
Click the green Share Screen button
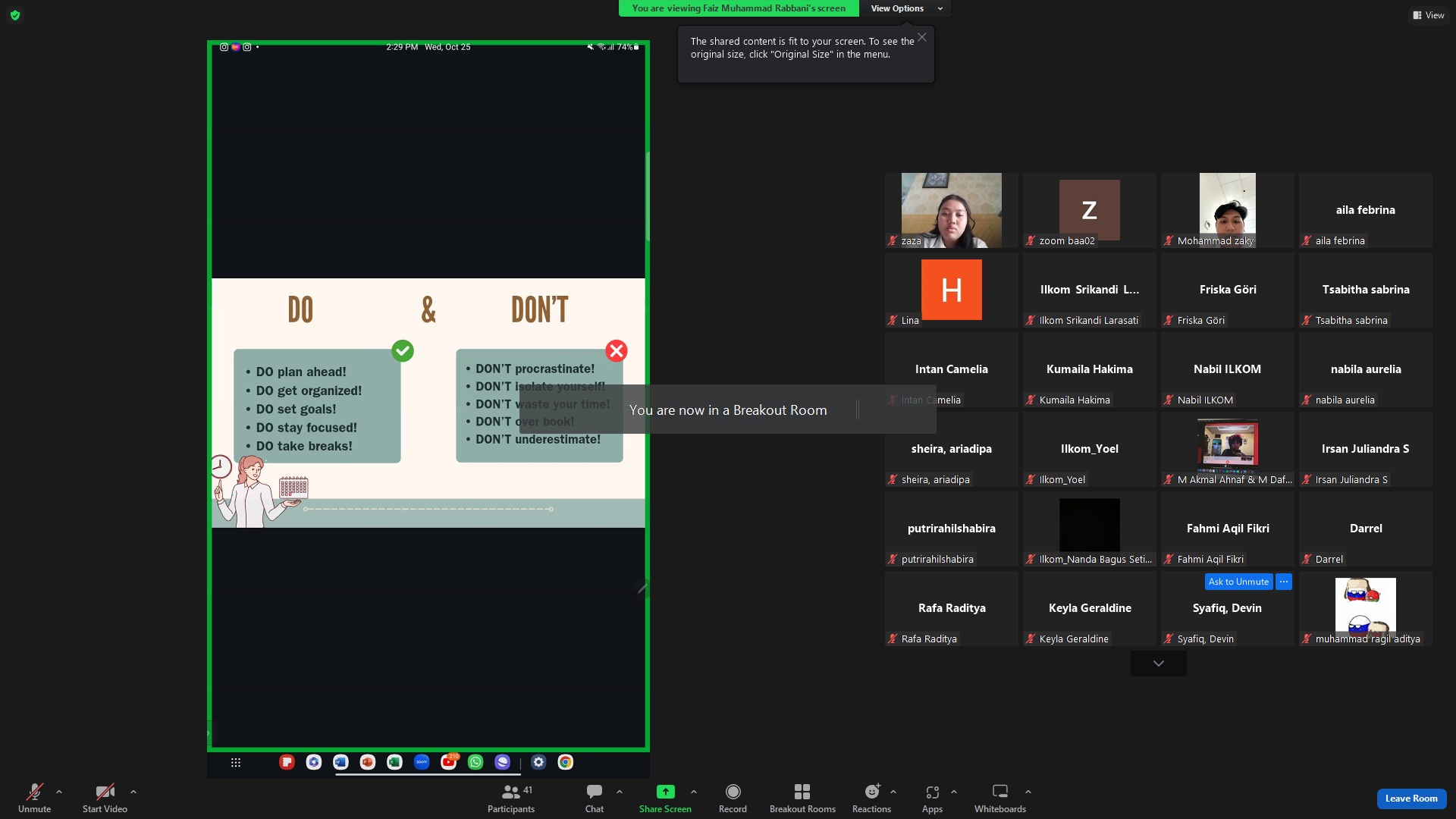point(665,798)
